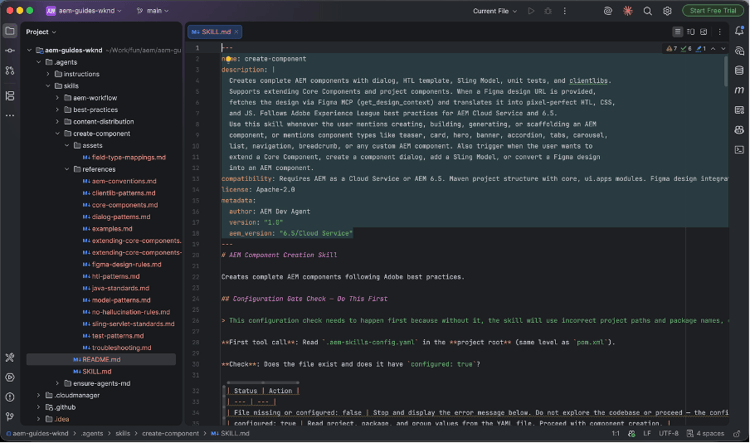Open the Problems tool window icon
Image resolution: width=750 pixels, height=443 pixels.
pyautogui.click(x=10, y=397)
